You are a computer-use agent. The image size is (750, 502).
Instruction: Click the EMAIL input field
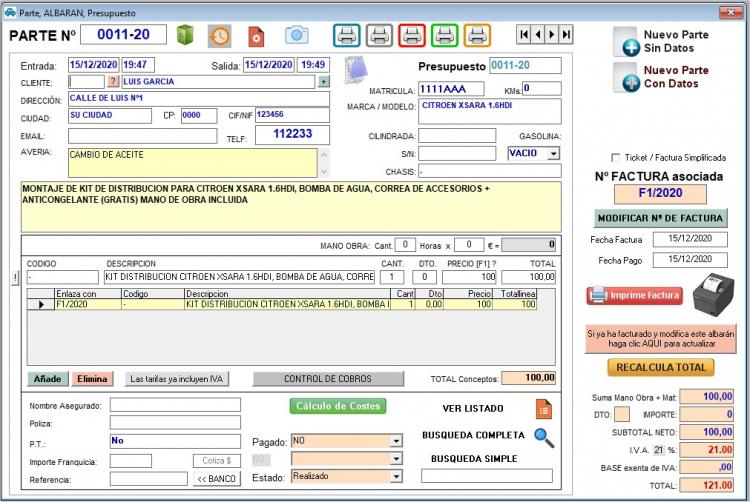pyautogui.click(x=143, y=136)
